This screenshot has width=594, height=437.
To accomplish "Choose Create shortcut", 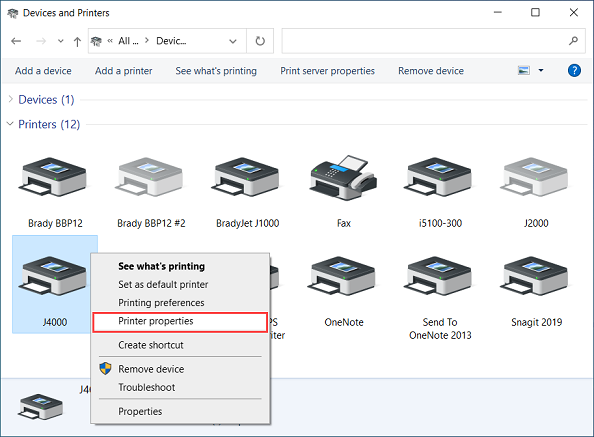I will (x=151, y=345).
